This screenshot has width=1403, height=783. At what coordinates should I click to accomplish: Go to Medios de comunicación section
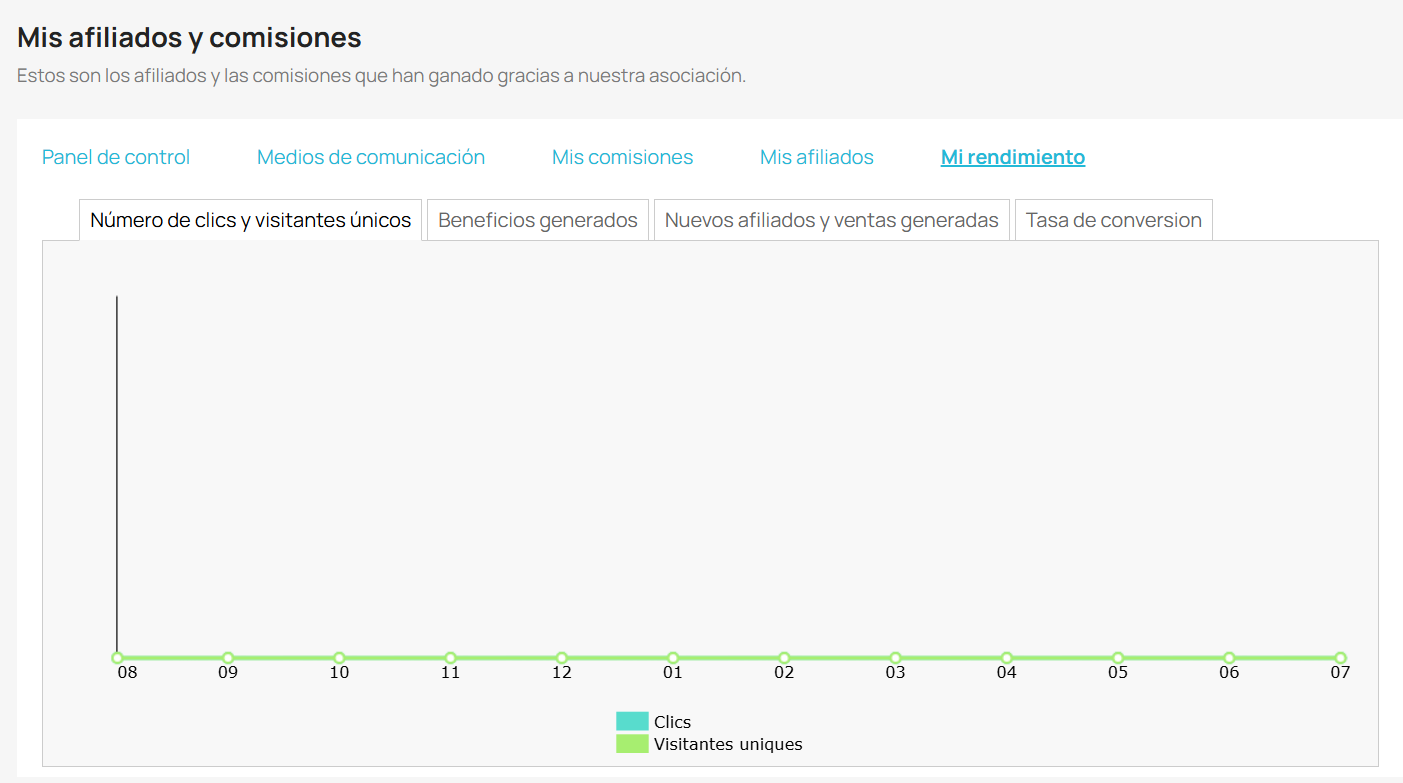click(x=371, y=157)
